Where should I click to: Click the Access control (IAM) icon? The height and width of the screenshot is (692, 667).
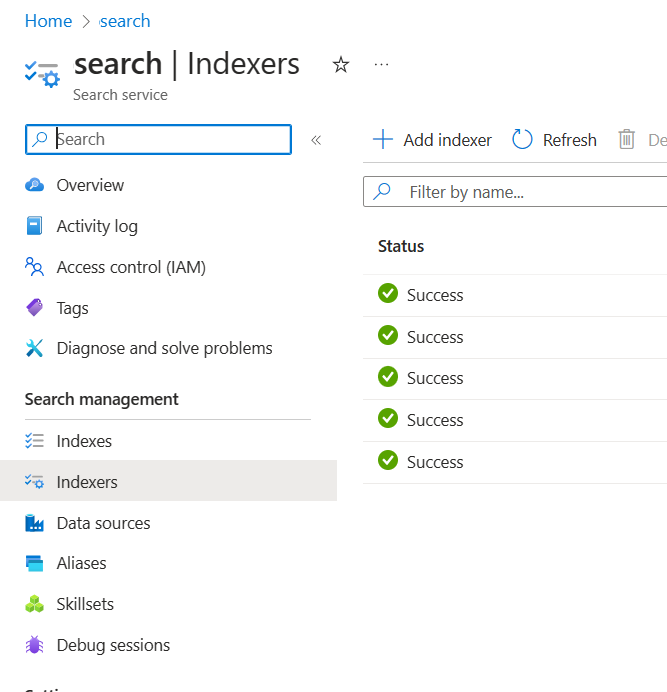[x=35, y=267]
